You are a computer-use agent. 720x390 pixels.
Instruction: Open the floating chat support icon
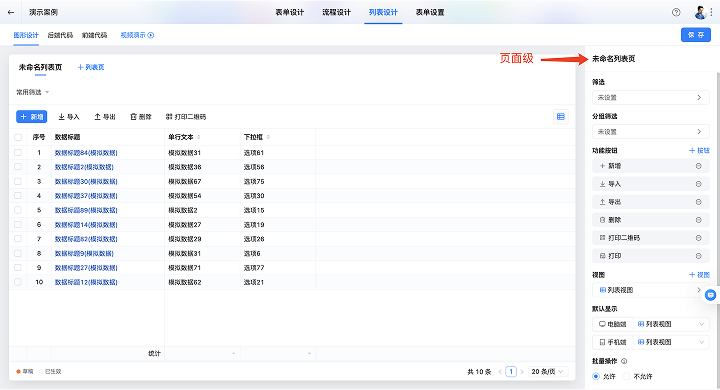tap(710, 295)
